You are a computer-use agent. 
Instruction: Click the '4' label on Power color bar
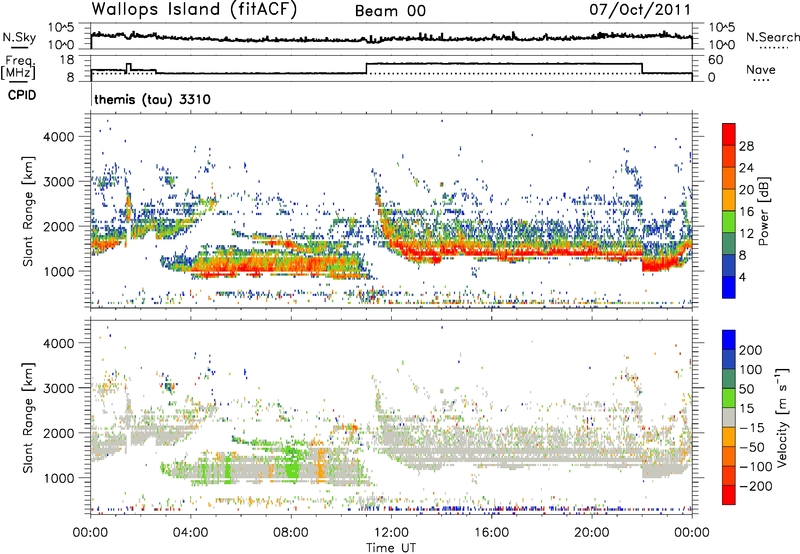coord(742,277)
